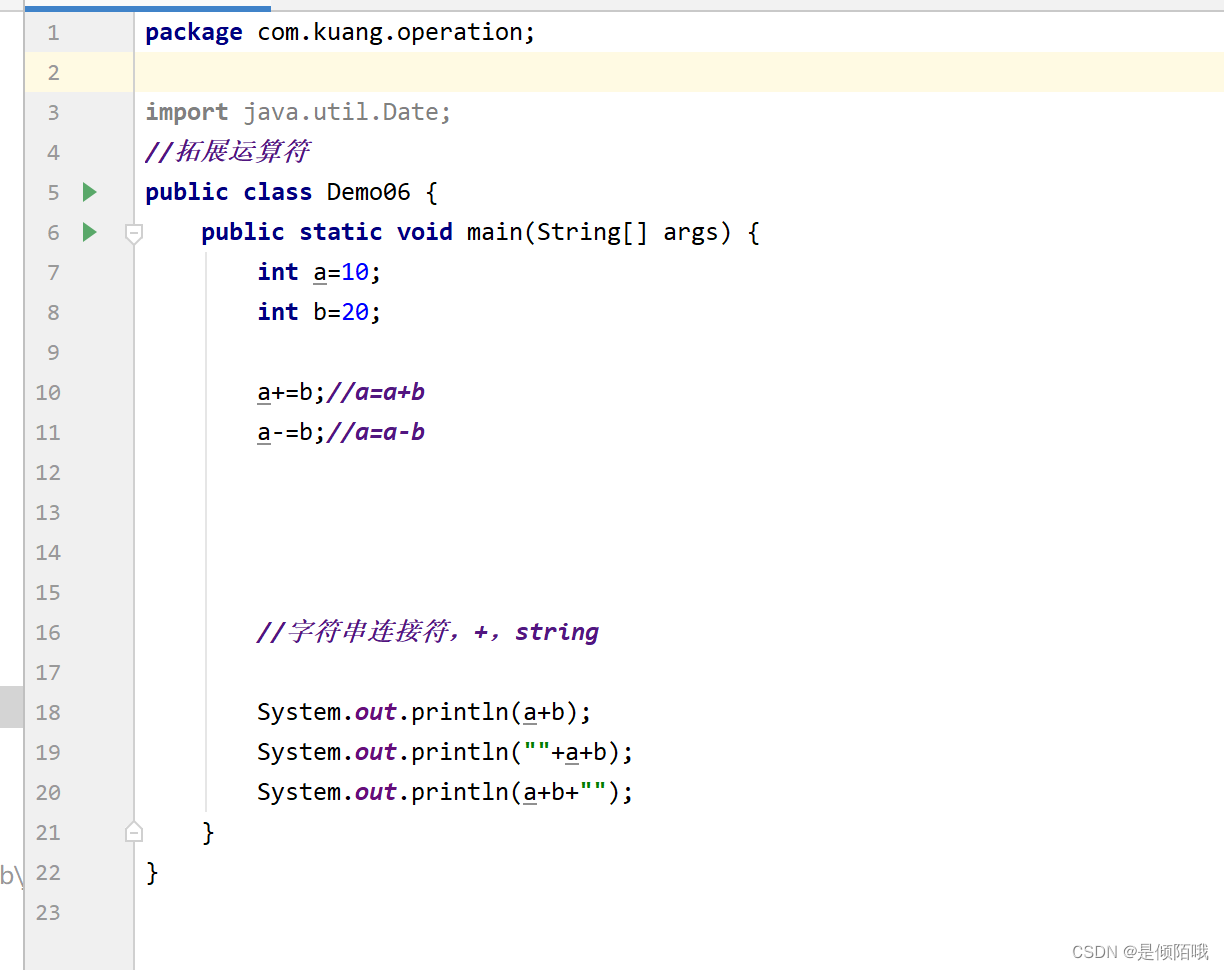The width and height of the screenshot is (1224, 970).
Task: Click the //a=a-b comment on line 11
Action: 376,432
